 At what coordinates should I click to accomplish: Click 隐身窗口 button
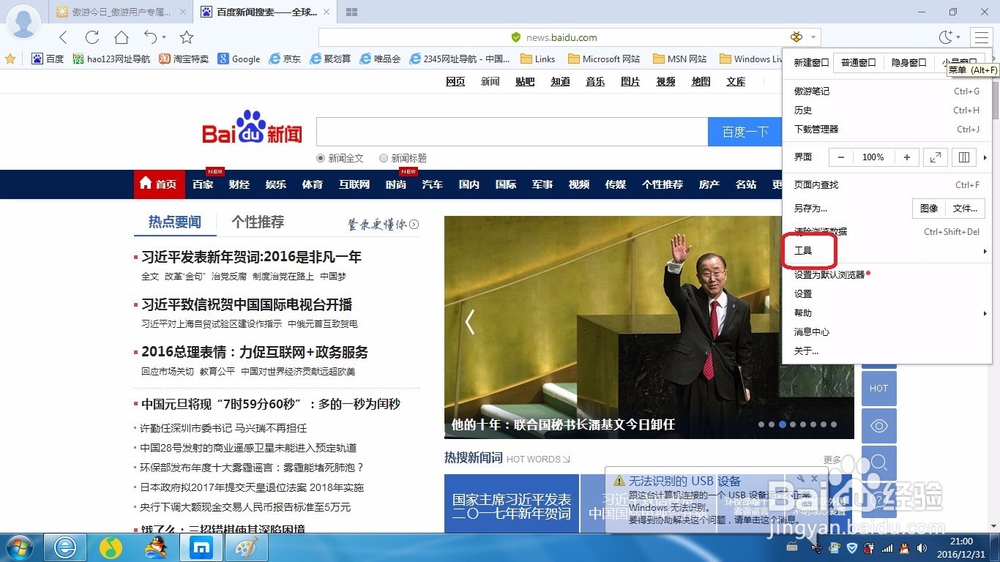click(908, 63)
